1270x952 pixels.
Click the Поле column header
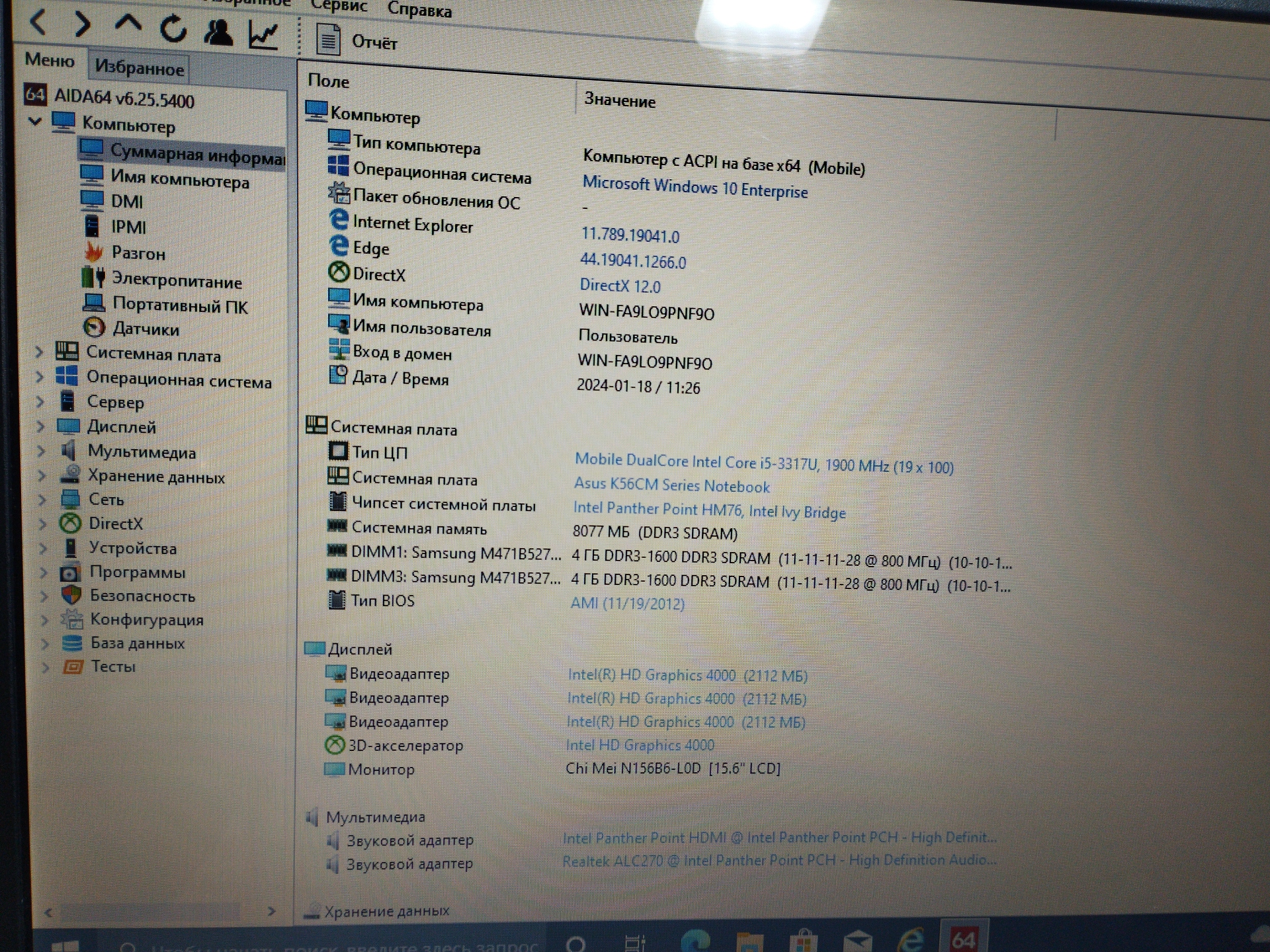pos(328,81)
